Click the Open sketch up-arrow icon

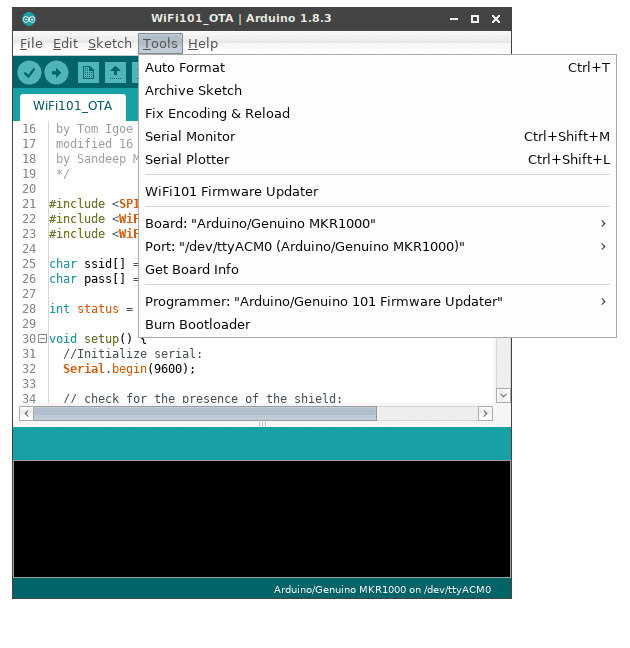click(x=116, y=72)
